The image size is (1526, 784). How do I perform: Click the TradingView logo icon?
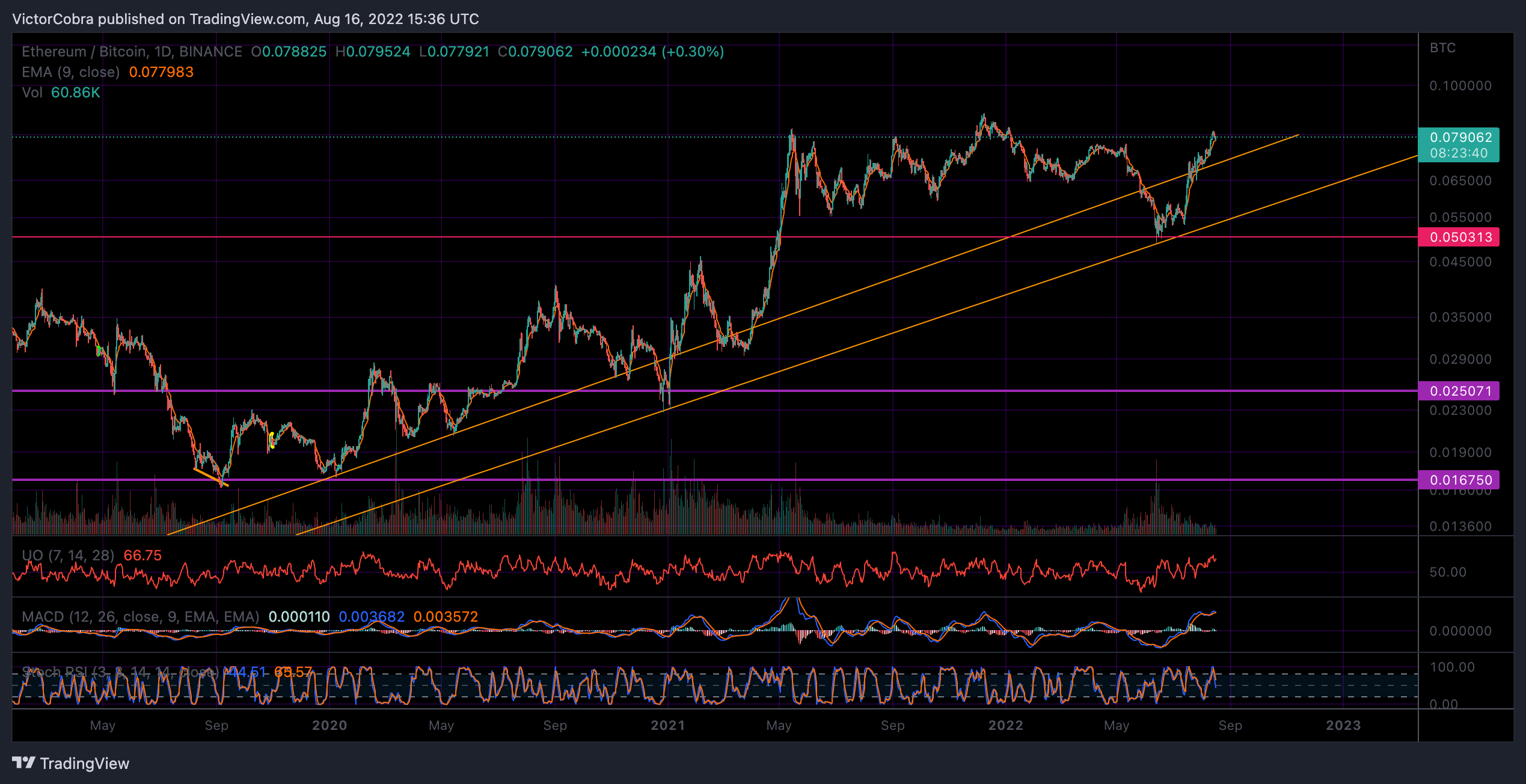(x=24, y=763)
